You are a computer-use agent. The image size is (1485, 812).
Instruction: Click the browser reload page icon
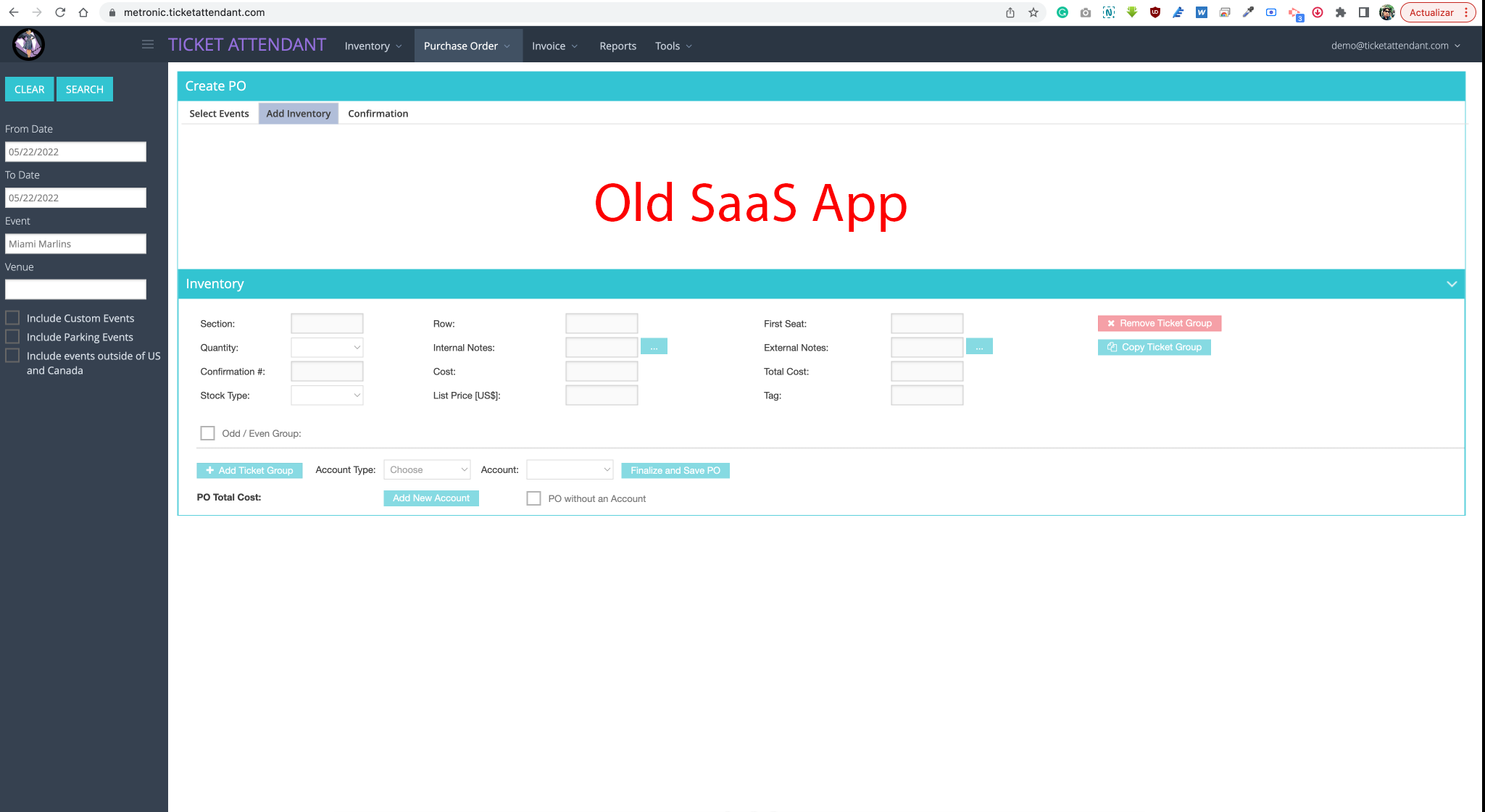click(x=60, y=12)
